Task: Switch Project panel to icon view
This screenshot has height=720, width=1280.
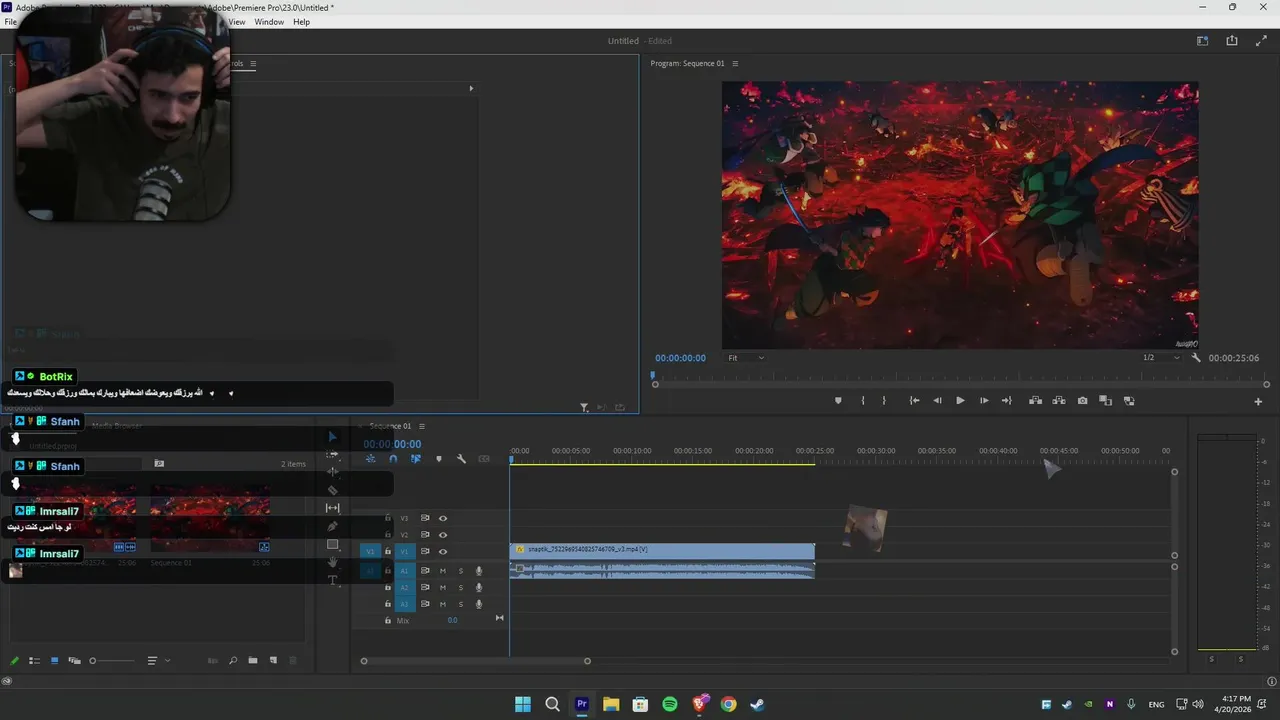Action: [x=54, y=661]
